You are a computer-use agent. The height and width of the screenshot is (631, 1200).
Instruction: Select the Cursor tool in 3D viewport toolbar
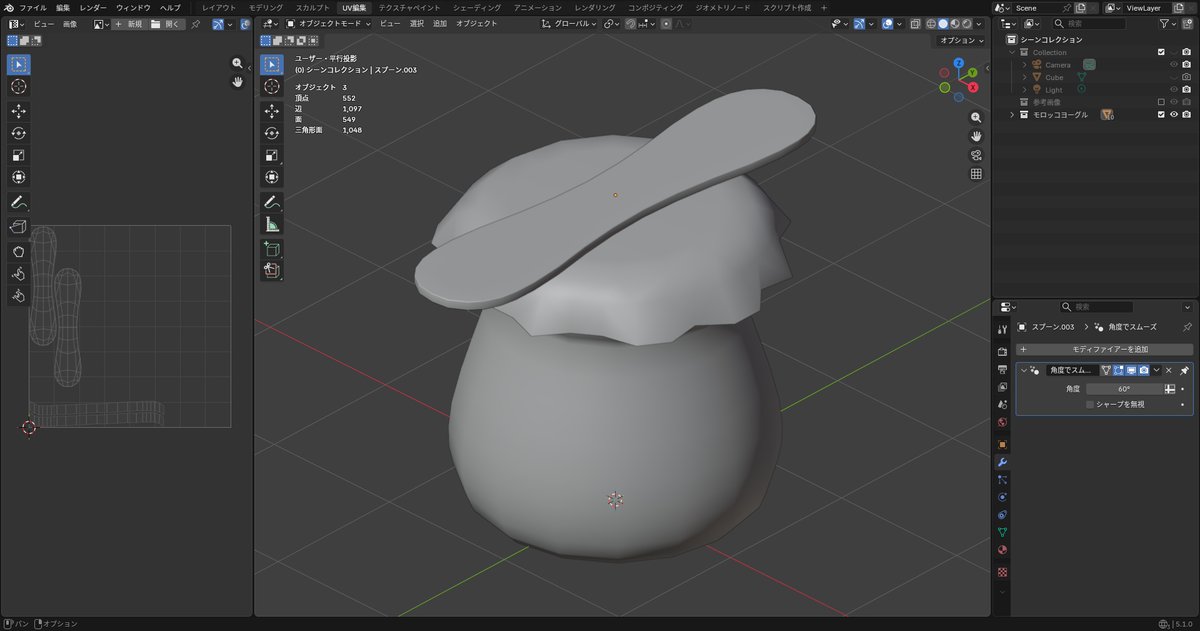pyautogui.click(x=271, y=87)
